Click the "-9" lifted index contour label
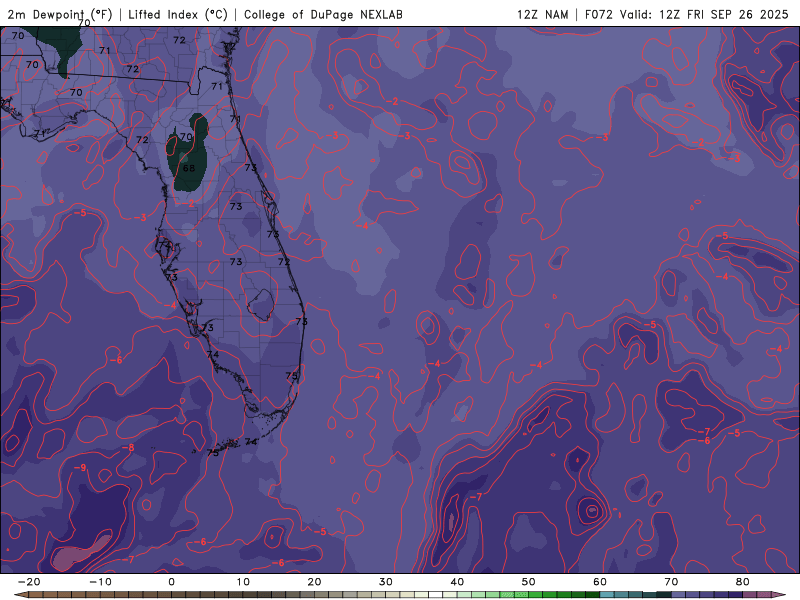This screenshot has height=600, width=800. 80,467
